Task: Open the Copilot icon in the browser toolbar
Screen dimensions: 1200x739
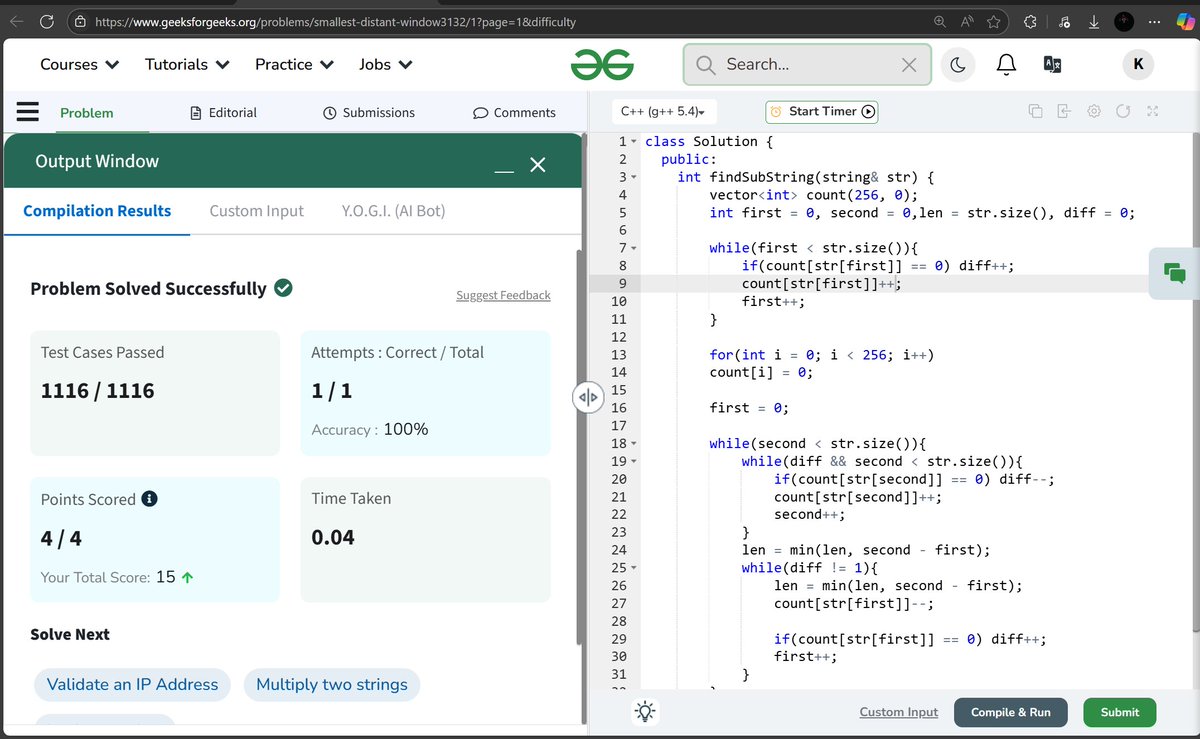Action: click(1185, 21)
